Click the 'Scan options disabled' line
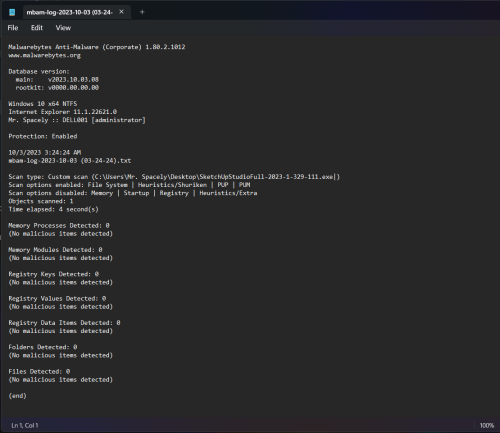 click(133, 193)
